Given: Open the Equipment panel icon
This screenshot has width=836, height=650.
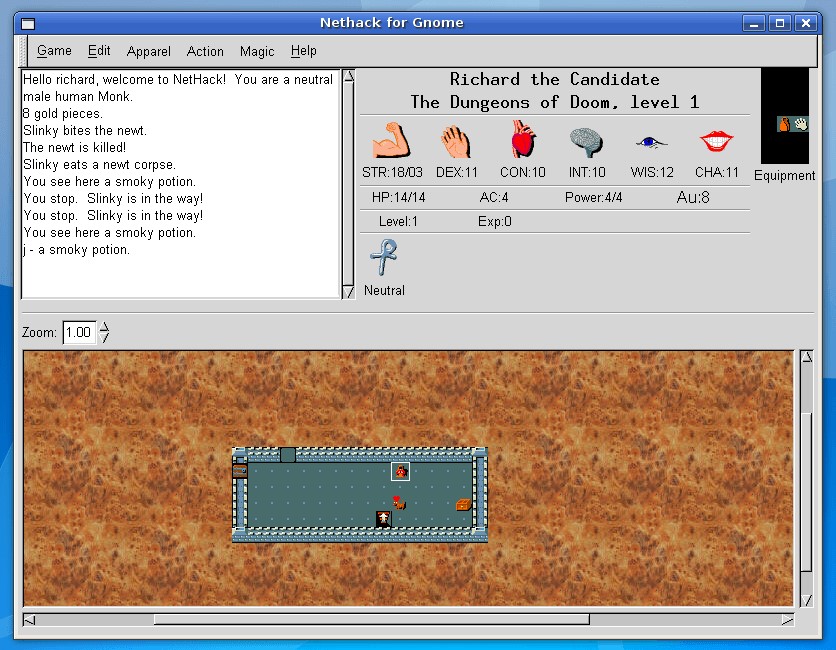Looking at the screenshot, I should [785, 125].
